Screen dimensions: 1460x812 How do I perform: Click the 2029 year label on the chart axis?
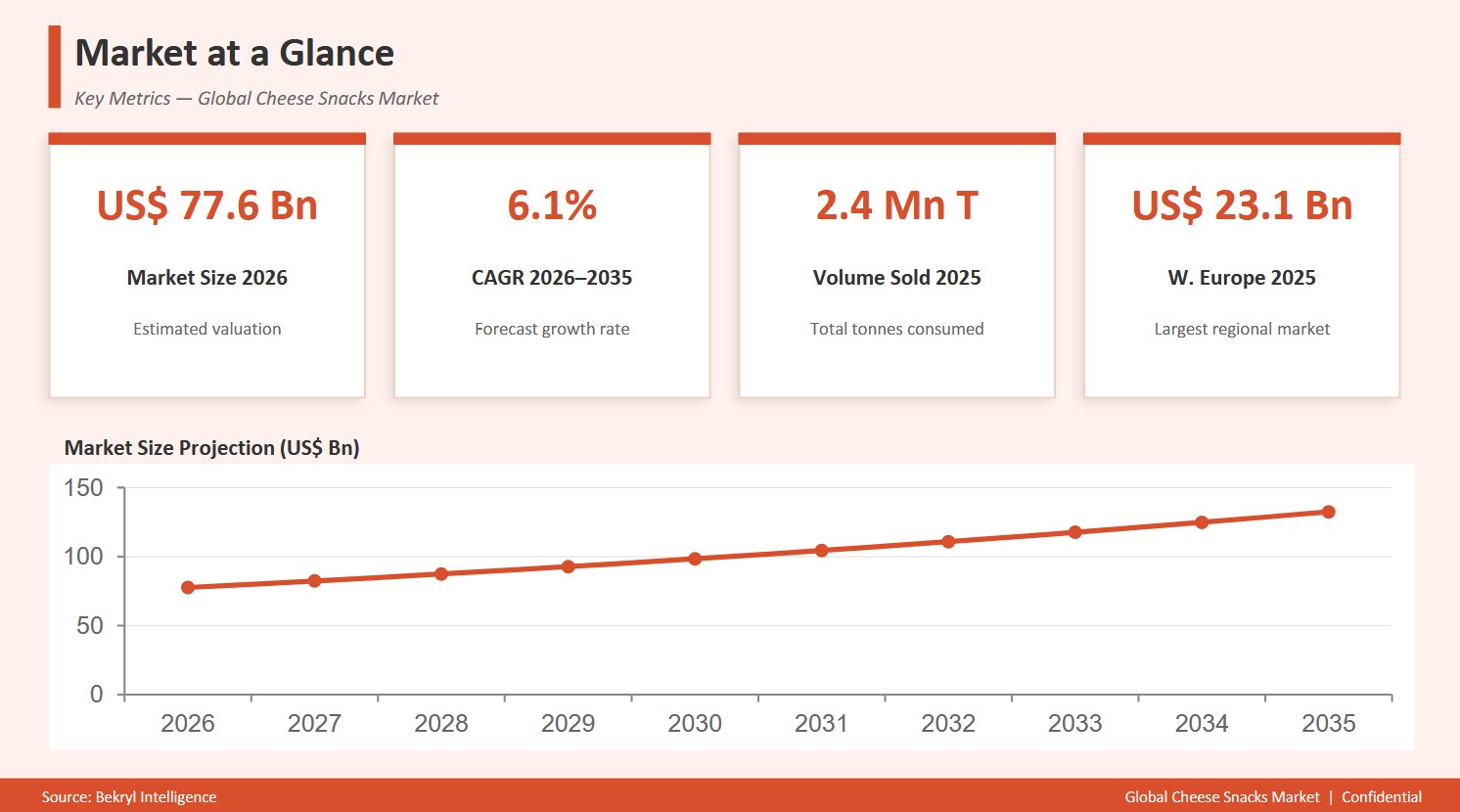click(568, 723)
